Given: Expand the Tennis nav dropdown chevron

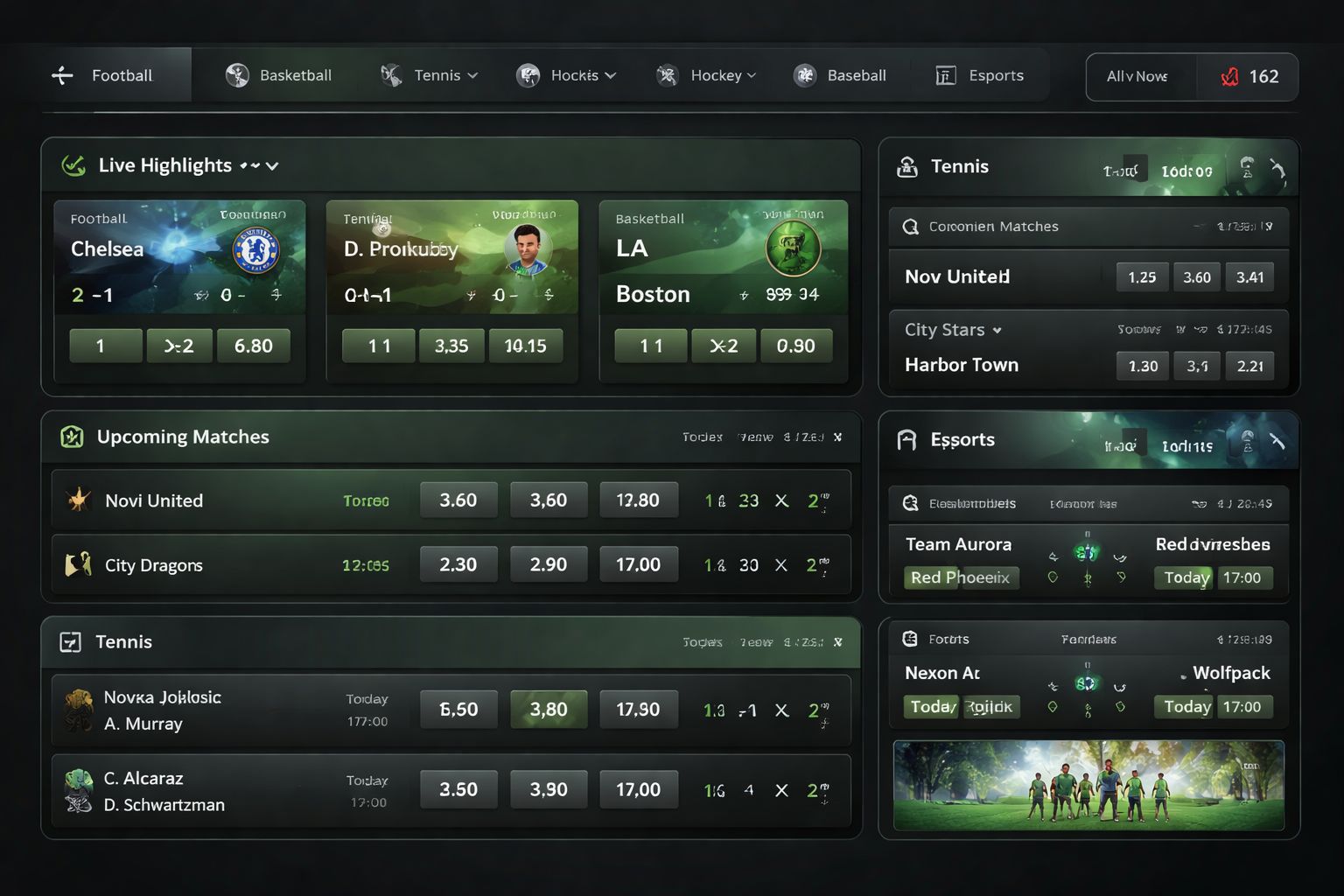Looking at the screenshot, I should point(473,75).
